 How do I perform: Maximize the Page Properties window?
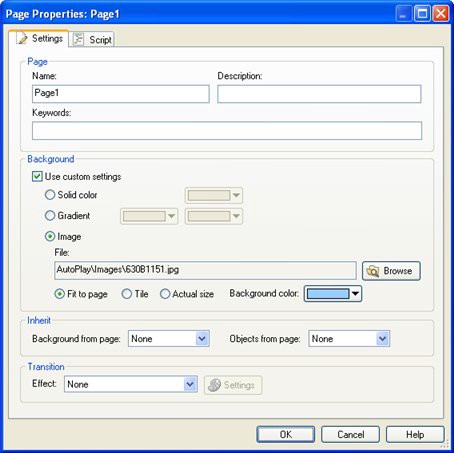[x=422, y=14]
